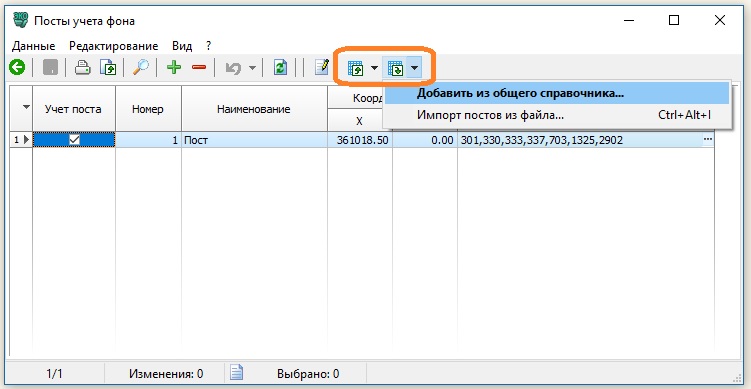Click the export document icon beside printer
Screen dimensions: 751x389
click(x=108, y=68)
